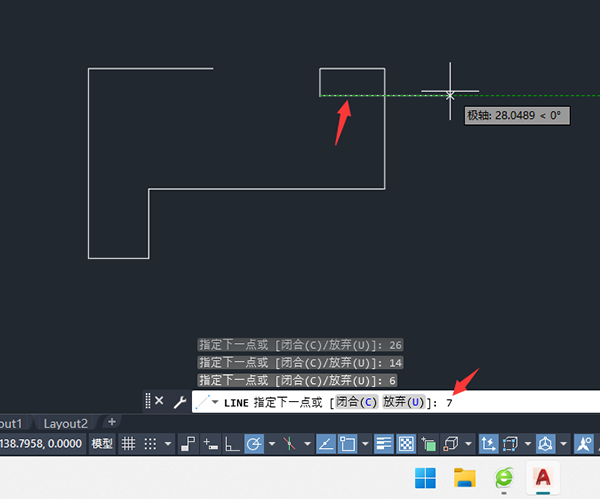Toggle snap mode in status bar

pos(150,444)
